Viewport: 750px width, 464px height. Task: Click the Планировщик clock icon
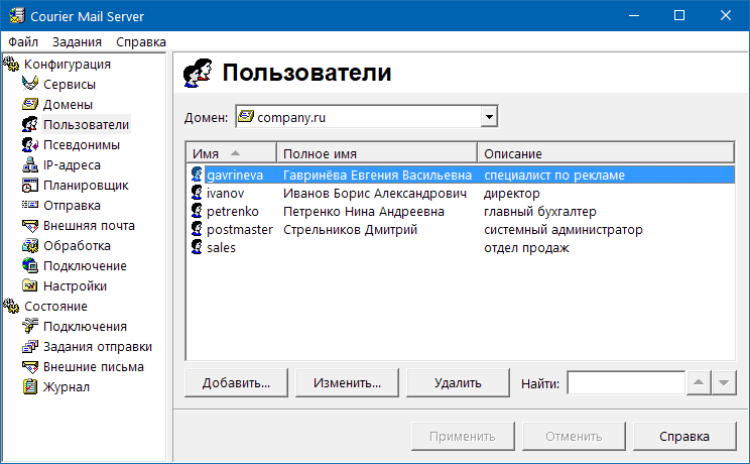30,185
